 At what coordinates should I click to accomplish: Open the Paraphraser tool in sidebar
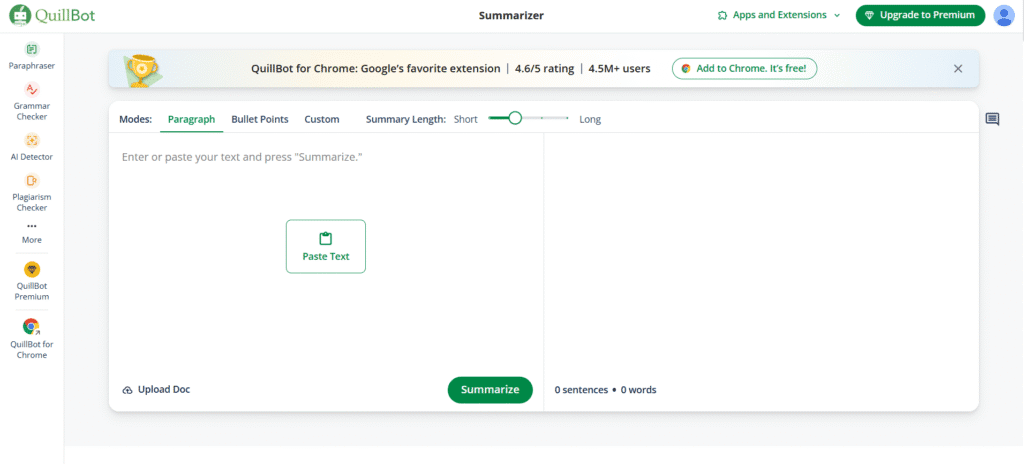point(31,56)
